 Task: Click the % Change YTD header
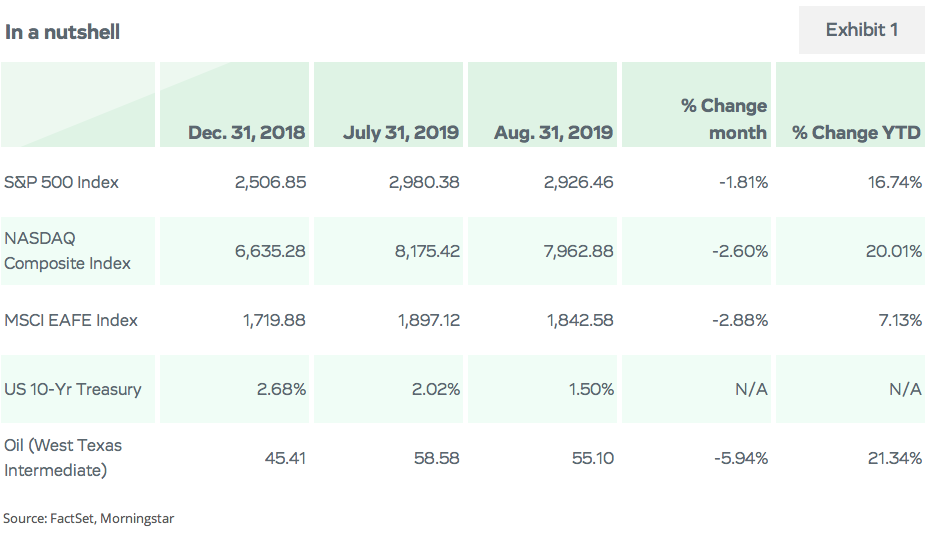(856, 132)
